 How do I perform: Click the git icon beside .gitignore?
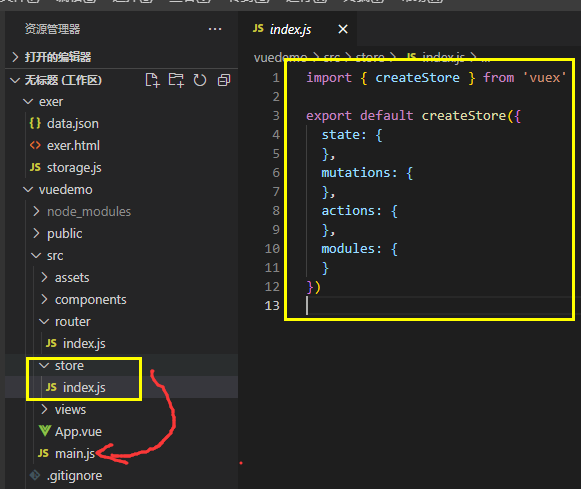click(35, 475)
